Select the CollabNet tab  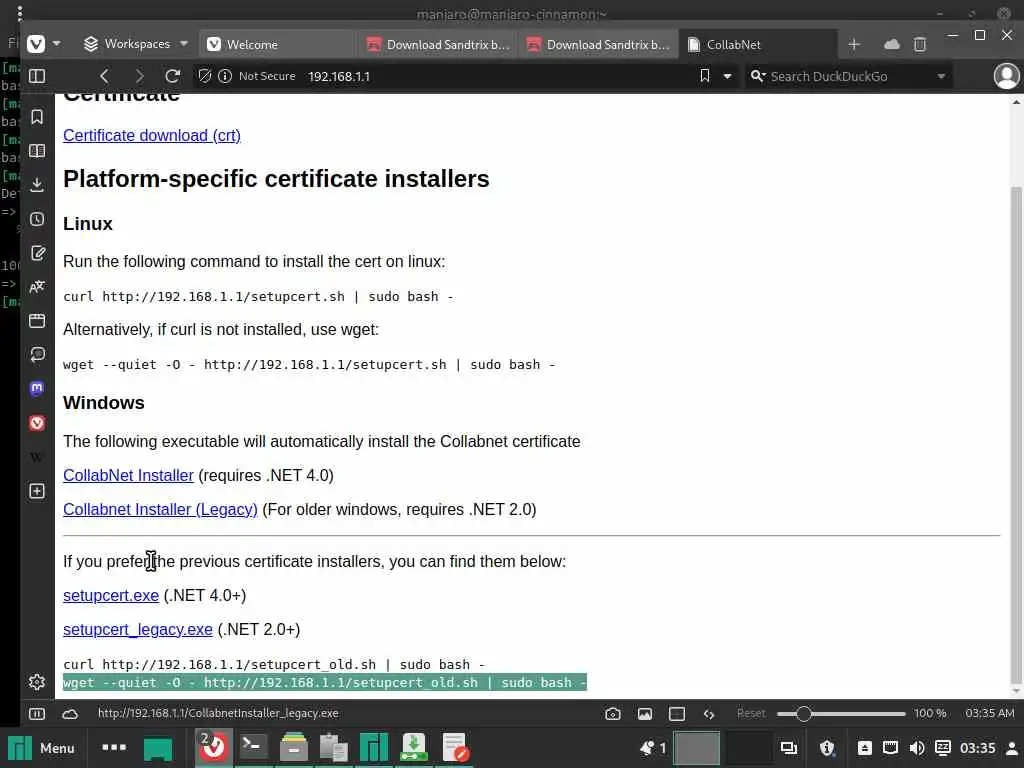pyautogui.click(x=758, y=44)
